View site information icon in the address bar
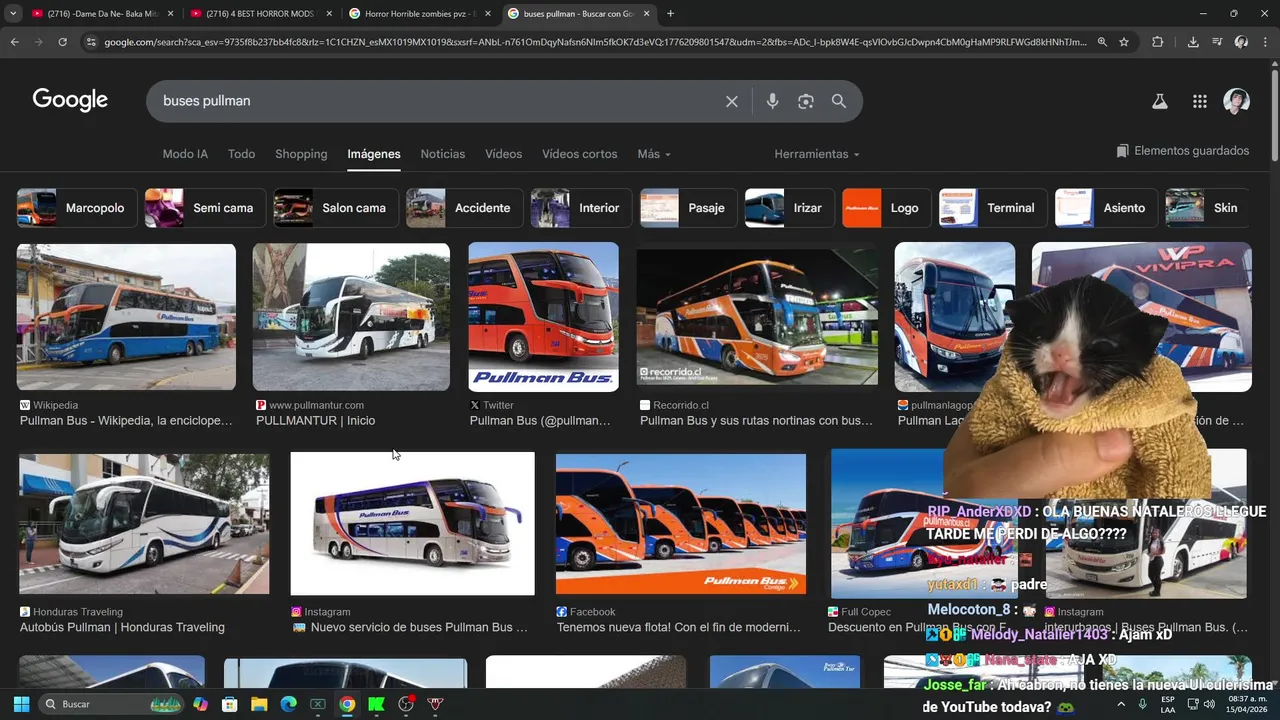Screen dimensions: 1280x720 91,42
